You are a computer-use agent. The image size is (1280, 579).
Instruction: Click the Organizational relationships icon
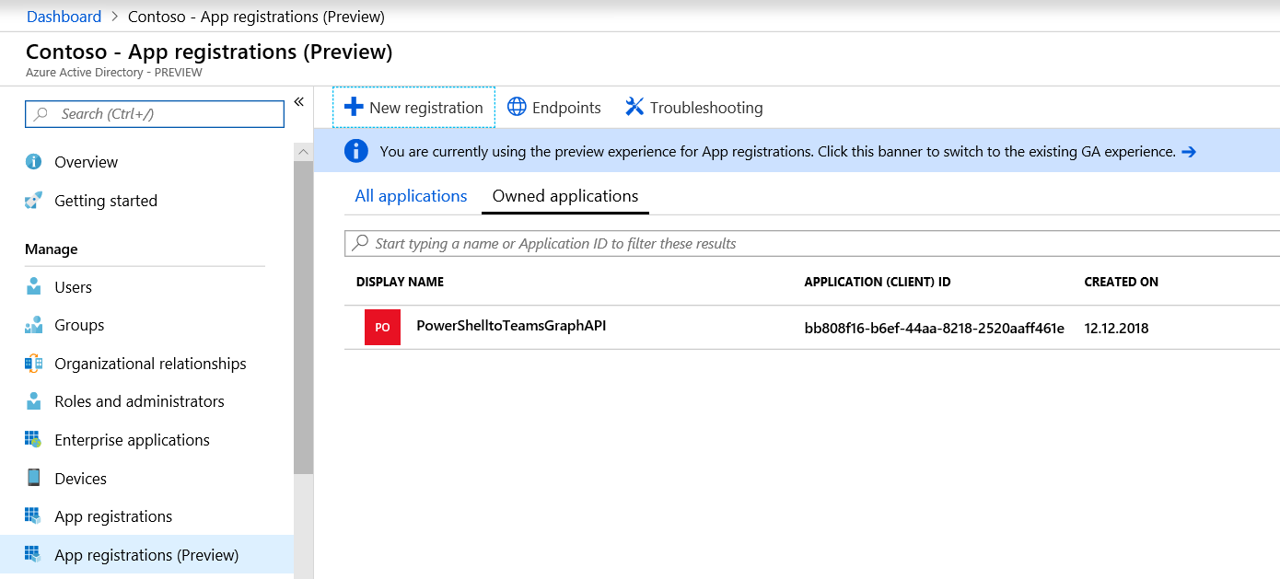34,364
